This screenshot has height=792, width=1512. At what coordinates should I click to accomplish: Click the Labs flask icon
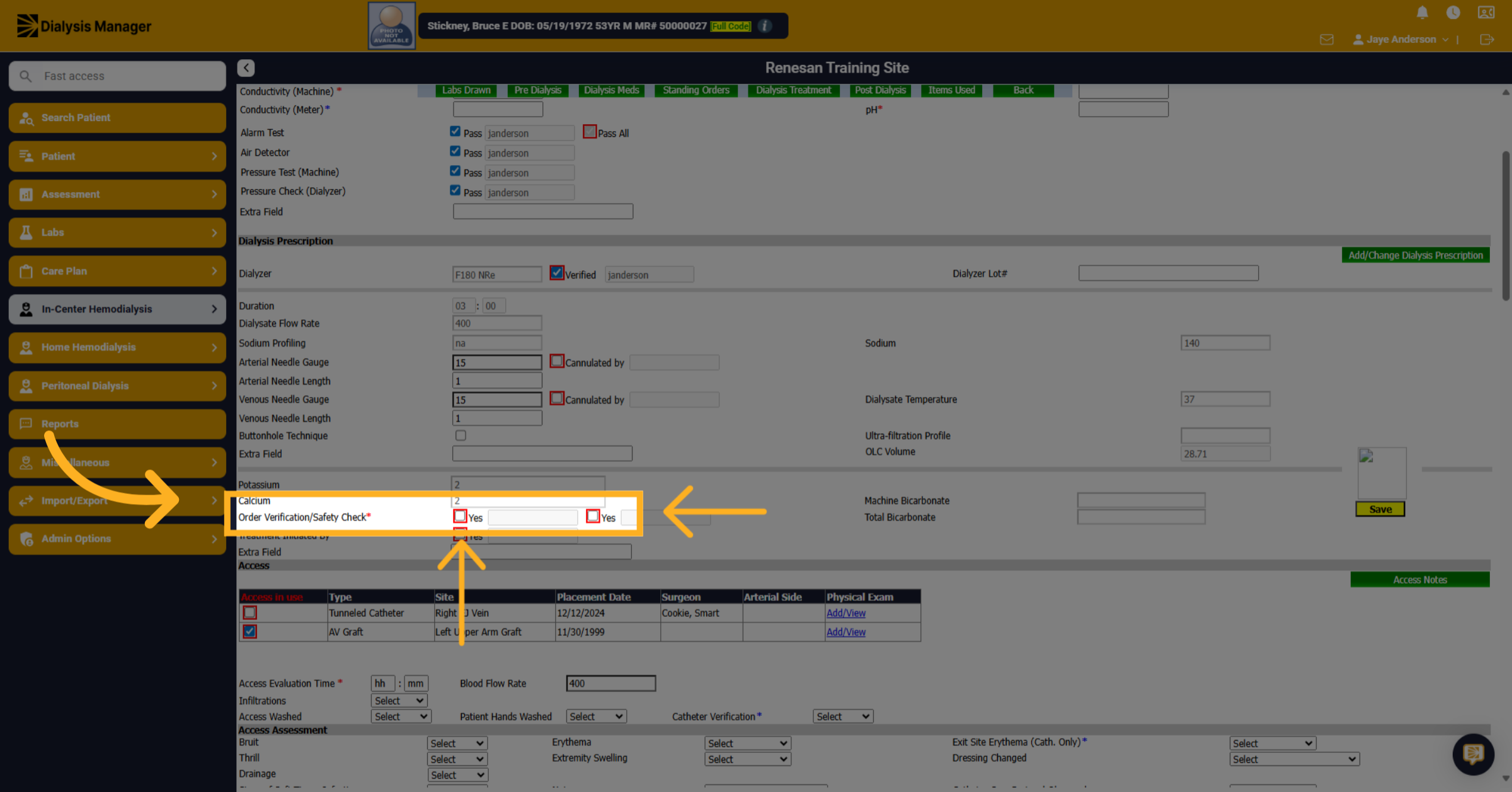click(26, 232)
